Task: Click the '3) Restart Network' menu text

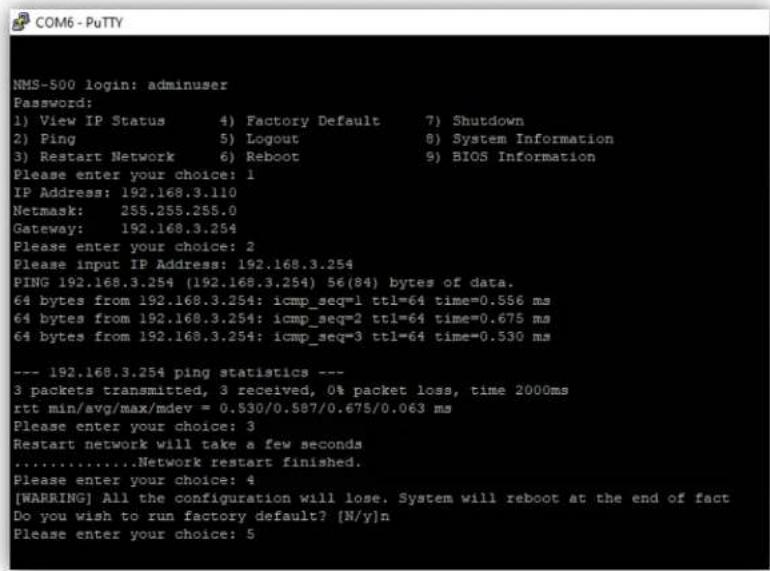Action: click(x=94, y=157)
